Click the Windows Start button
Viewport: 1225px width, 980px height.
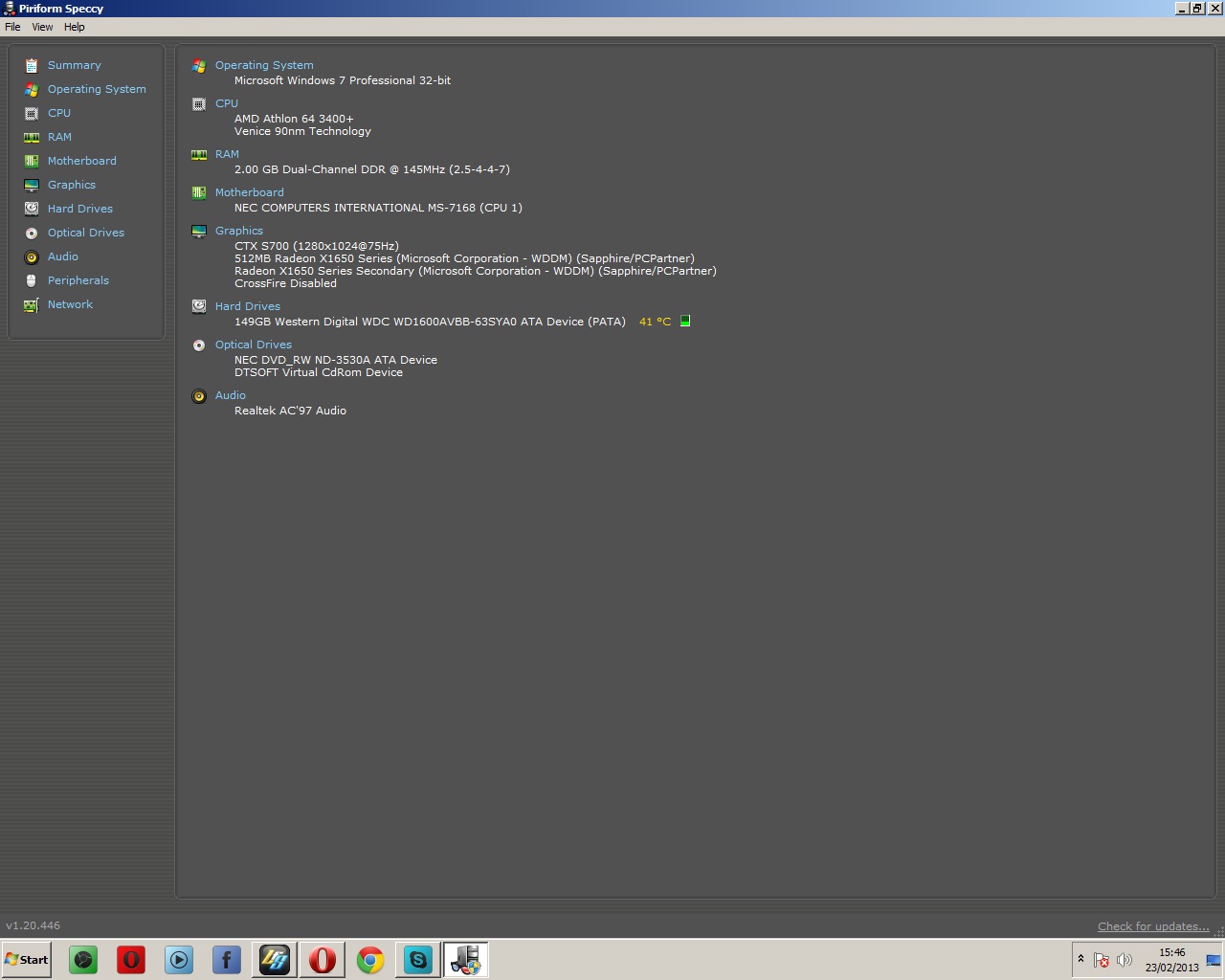point(27,960)
